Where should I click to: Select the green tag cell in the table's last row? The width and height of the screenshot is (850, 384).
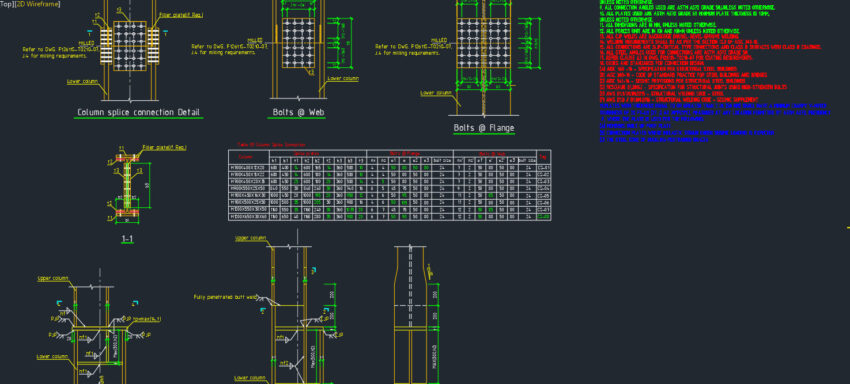(543, 216)
